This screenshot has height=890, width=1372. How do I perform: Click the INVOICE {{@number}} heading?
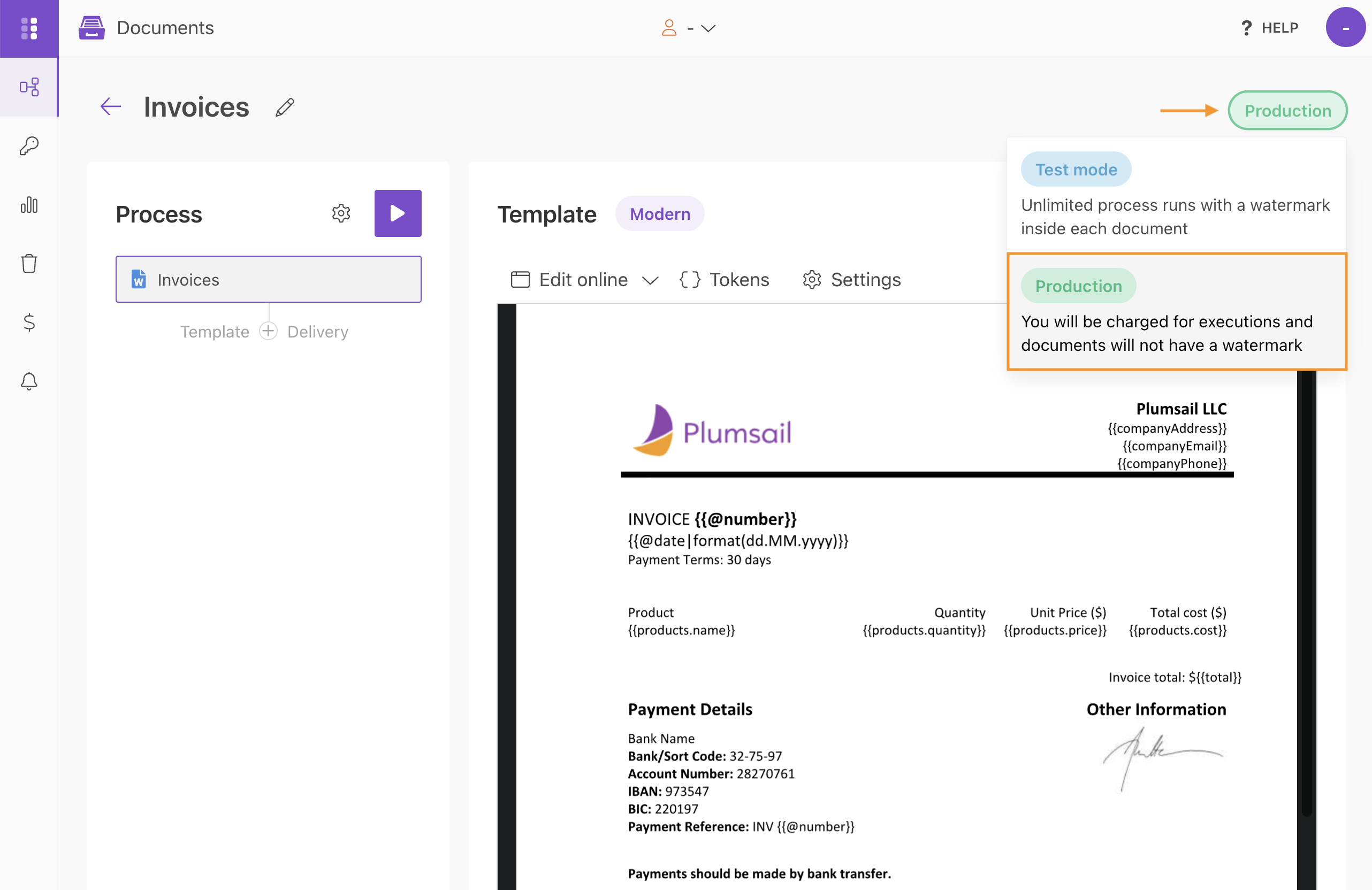[x=712, y=519]
